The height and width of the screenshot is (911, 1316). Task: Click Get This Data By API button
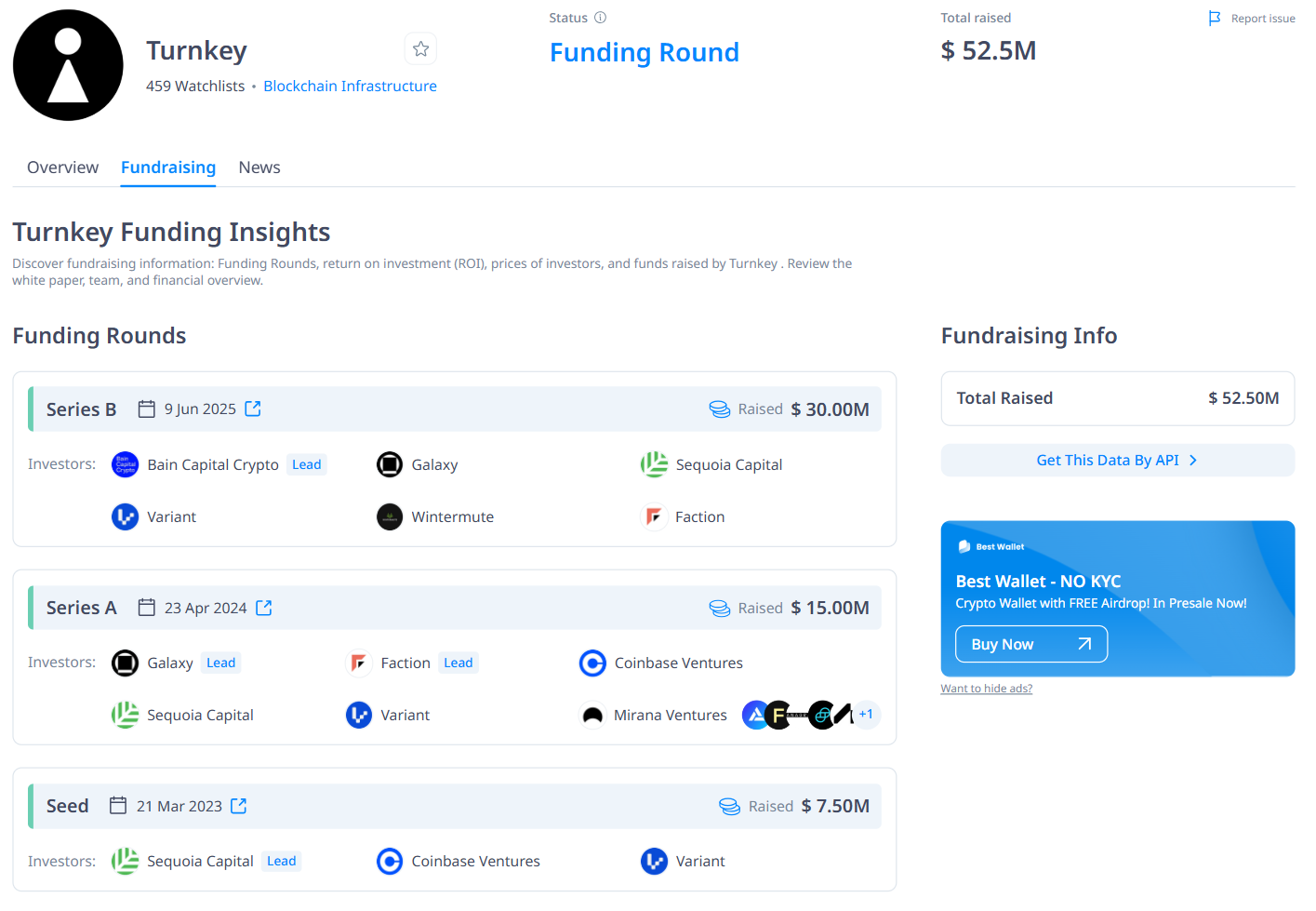point(1117,460)
